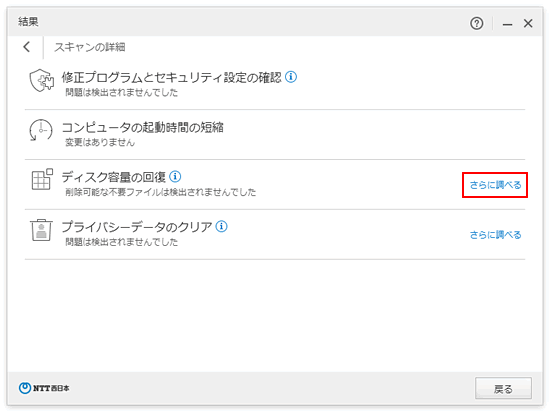Screen dimensions: 550x418
Task: Click the clock startup time icon
Action: point(41,130)
